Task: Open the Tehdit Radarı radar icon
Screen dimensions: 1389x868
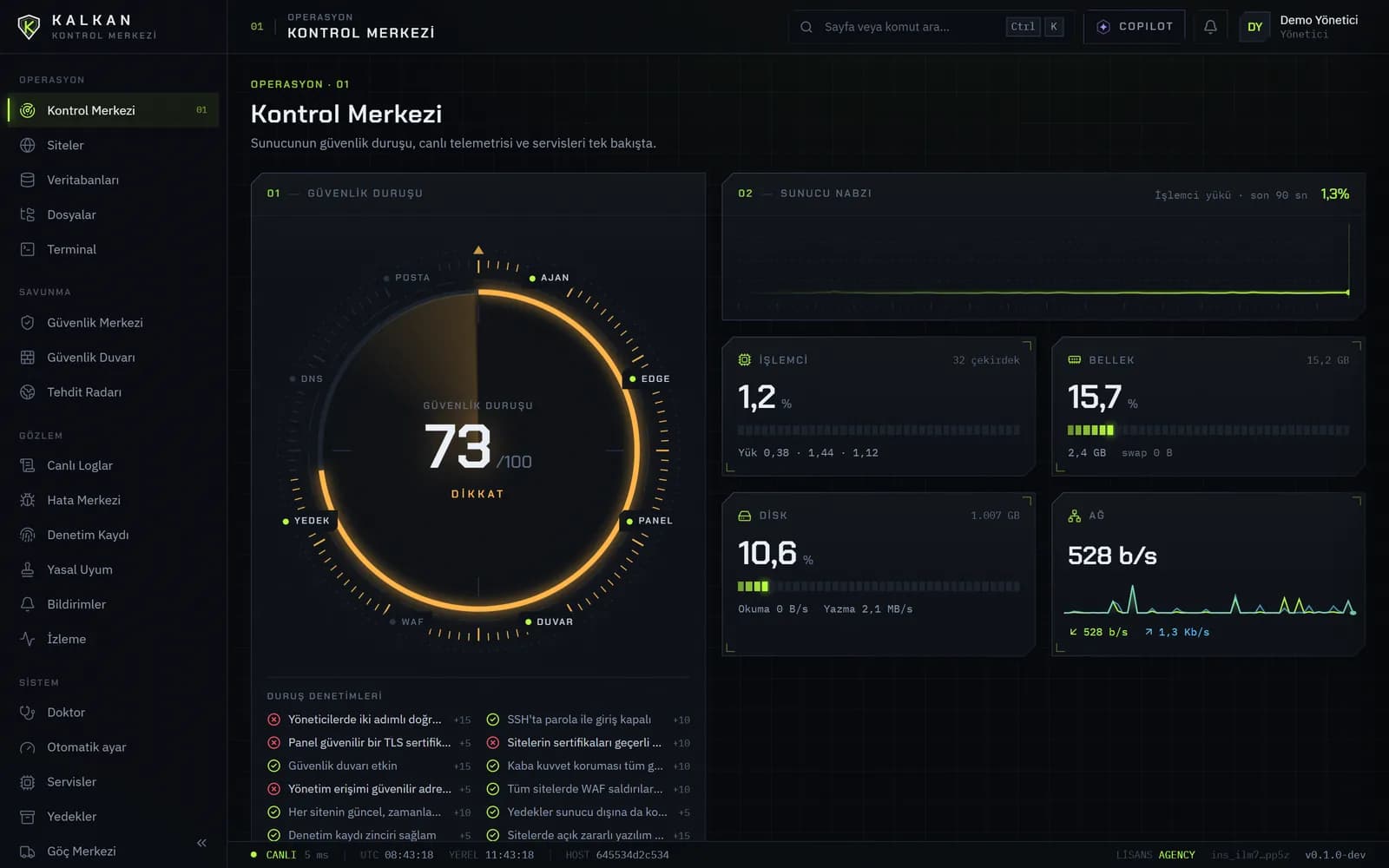Action: [28, 391]
